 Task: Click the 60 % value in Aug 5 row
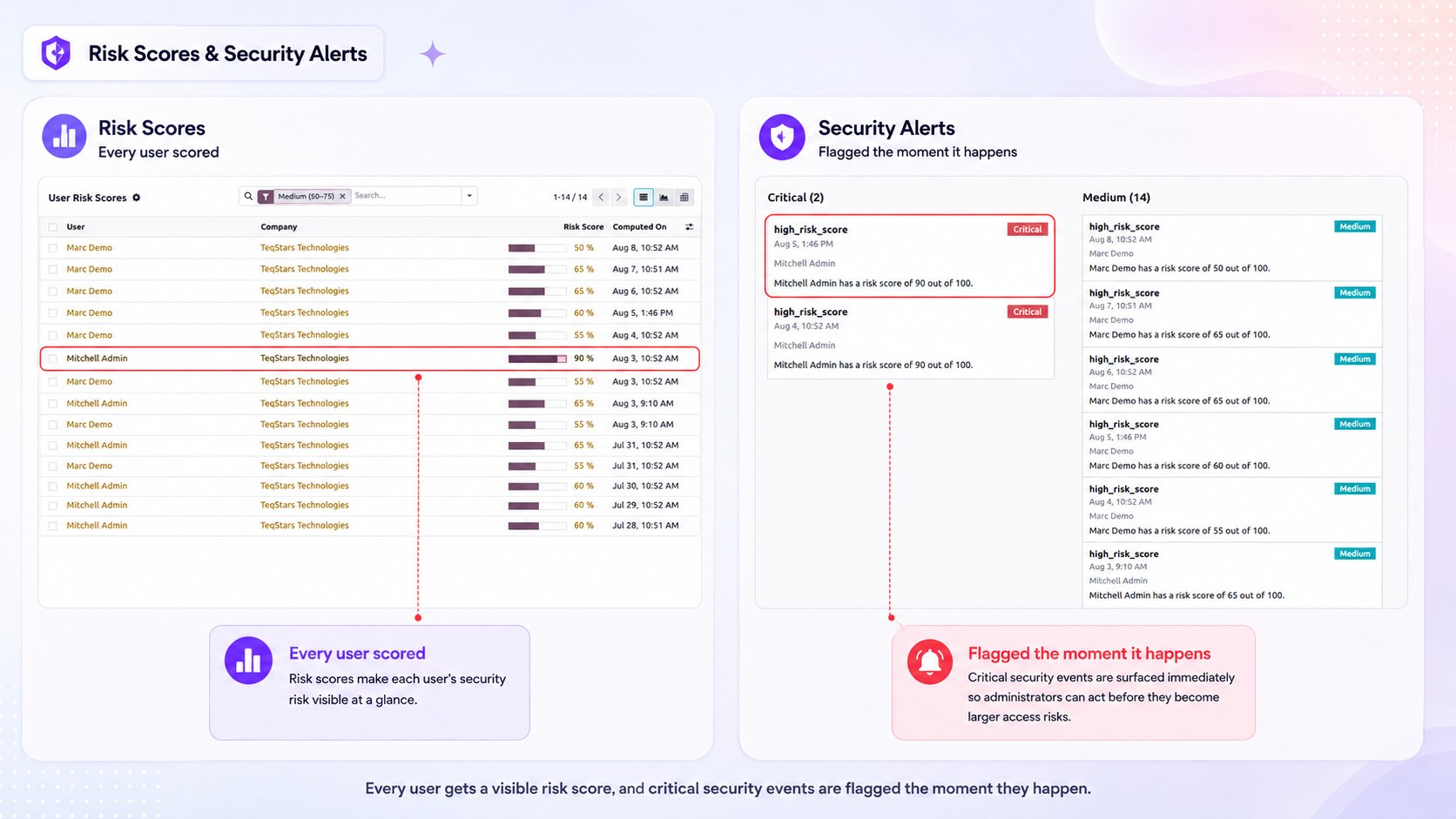(583, 313)
